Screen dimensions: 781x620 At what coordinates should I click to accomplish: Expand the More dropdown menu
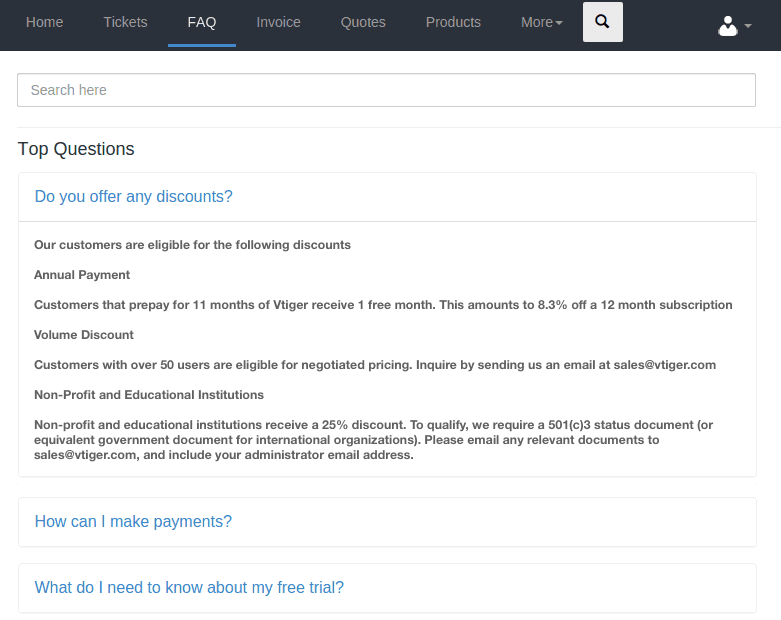pos(541,22)
